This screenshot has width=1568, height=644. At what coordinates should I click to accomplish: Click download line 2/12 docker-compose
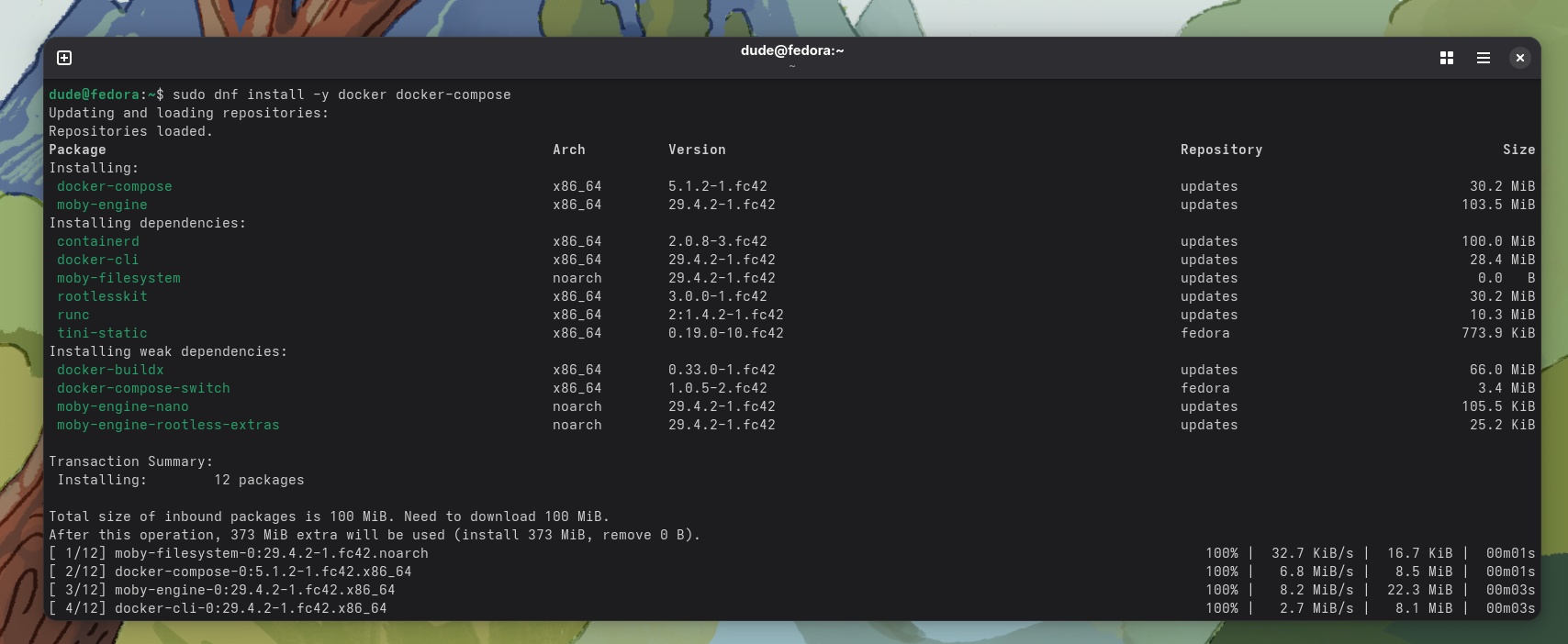[x=791, y=572]
